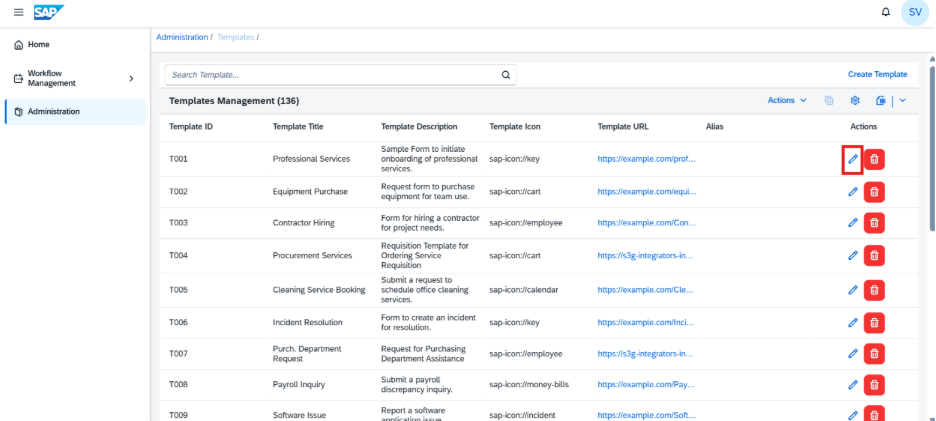Focus the Search Template input field
Image resolution: width=936 pixels, height=421 pixels.
(332, 75)
